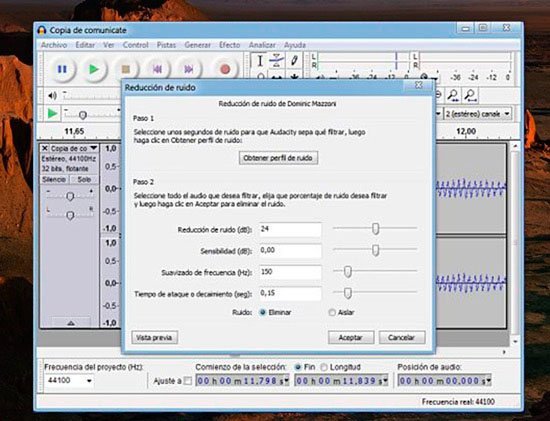Open the Editar menu
This screenshot has width=550, height=421.
[x=85, y=45]
